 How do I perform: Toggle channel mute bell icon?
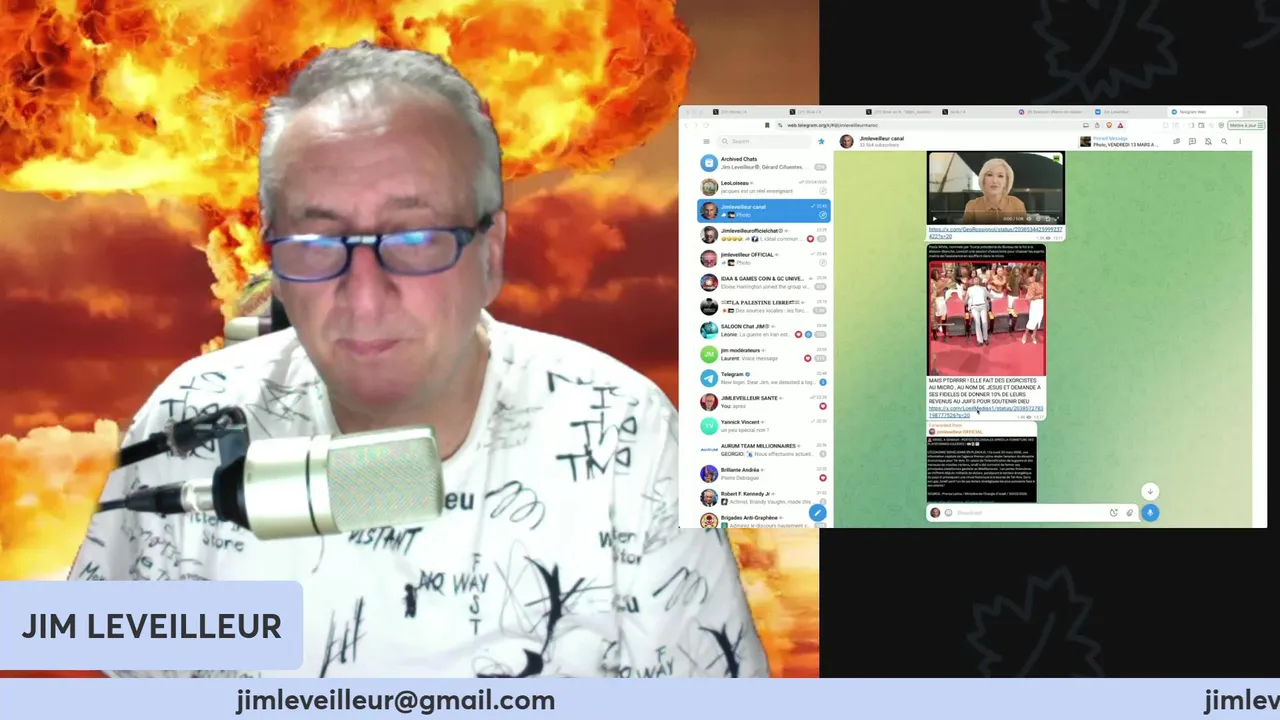click(x=1208, y=141)
